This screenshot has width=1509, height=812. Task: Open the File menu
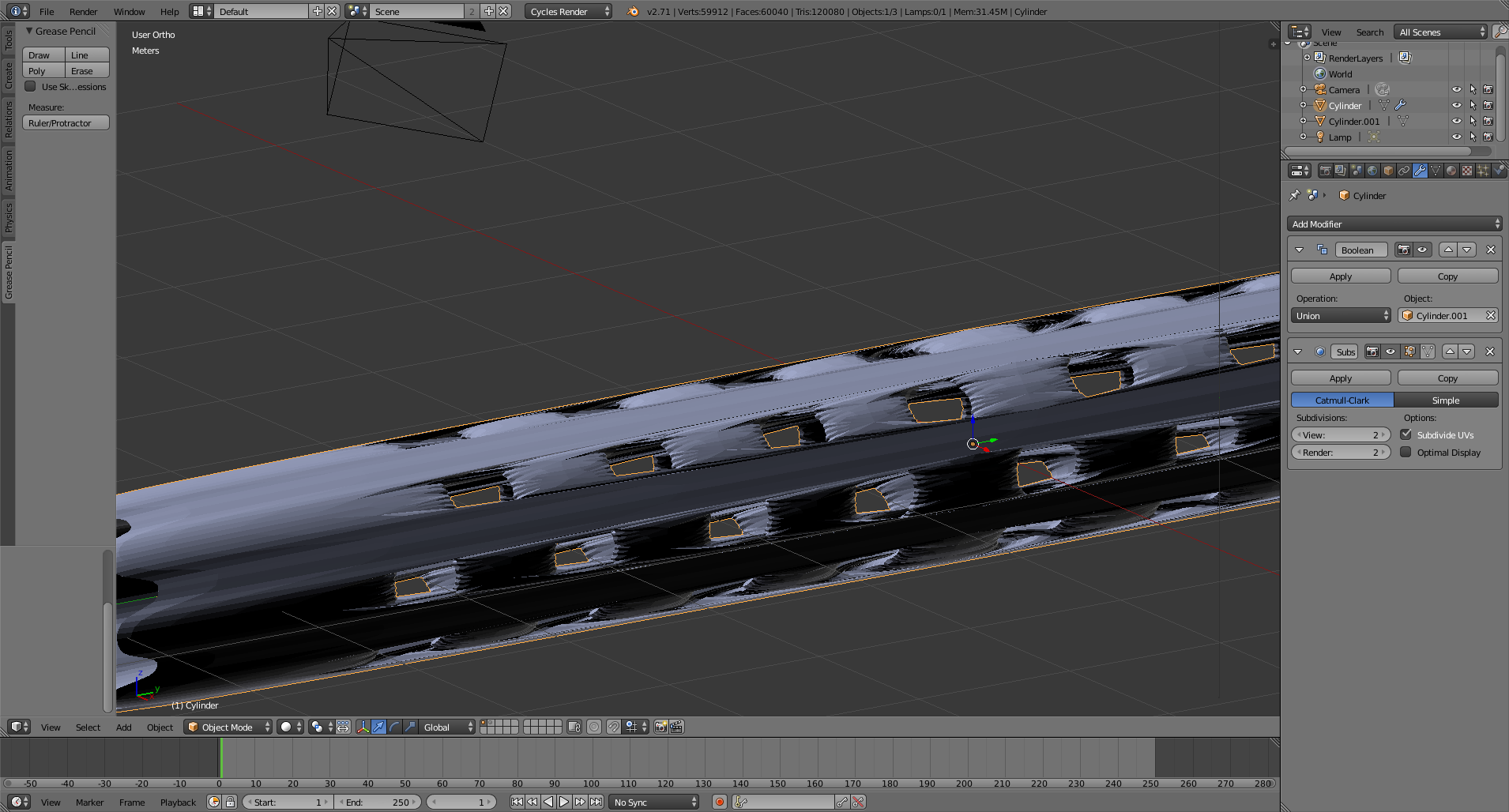(x=47, y=11)
